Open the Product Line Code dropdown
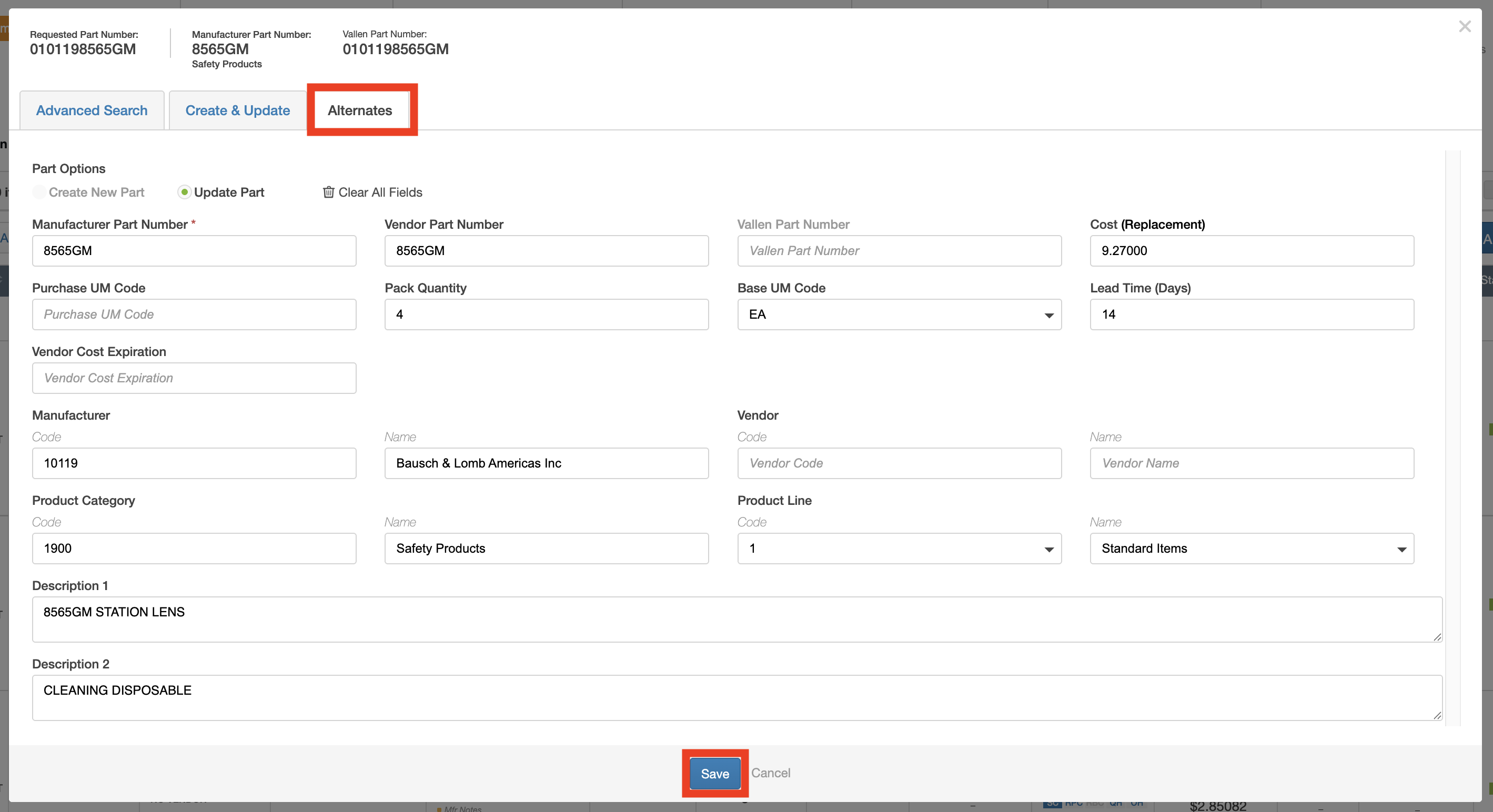The width and height of the screenshot is (1493, 812). click(x=899, y=549)
